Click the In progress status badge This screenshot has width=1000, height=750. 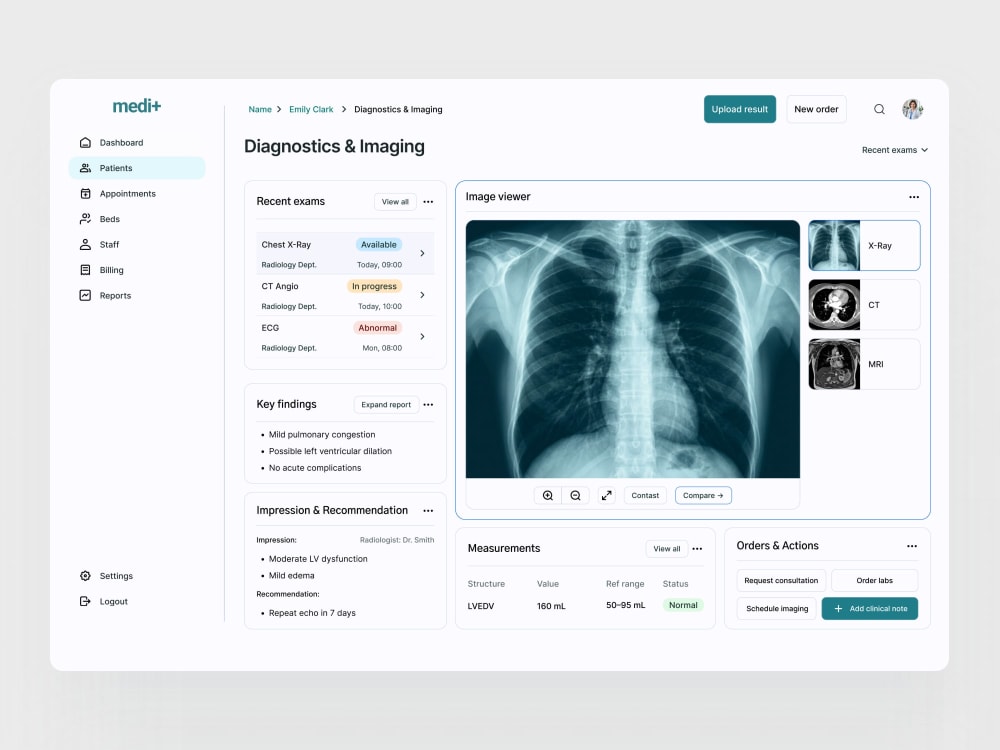(x=374, y=286)
